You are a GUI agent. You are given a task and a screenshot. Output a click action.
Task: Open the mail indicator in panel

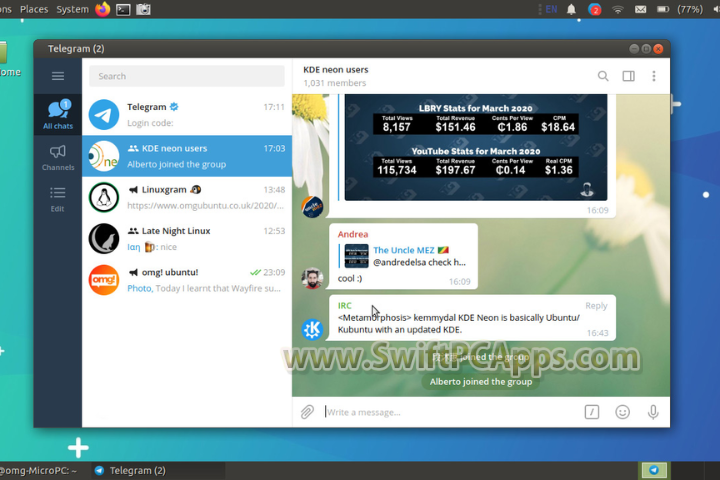[641, 9]
